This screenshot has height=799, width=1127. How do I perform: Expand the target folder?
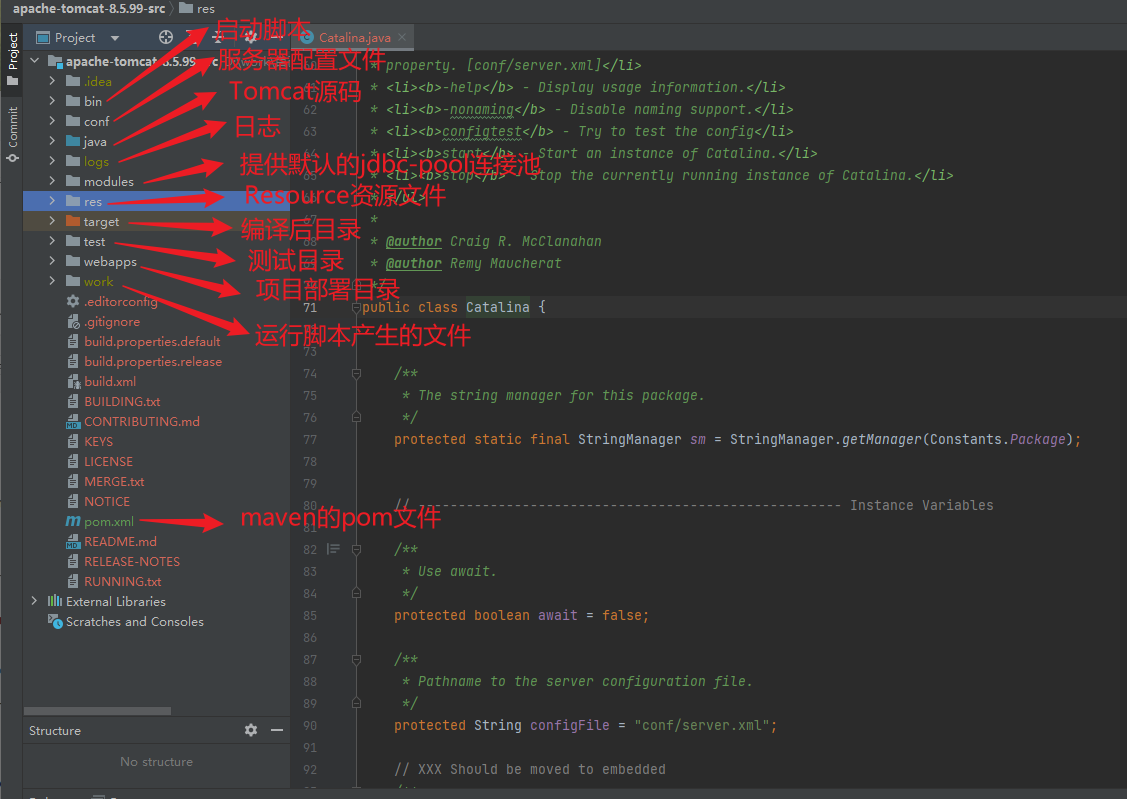52,221
